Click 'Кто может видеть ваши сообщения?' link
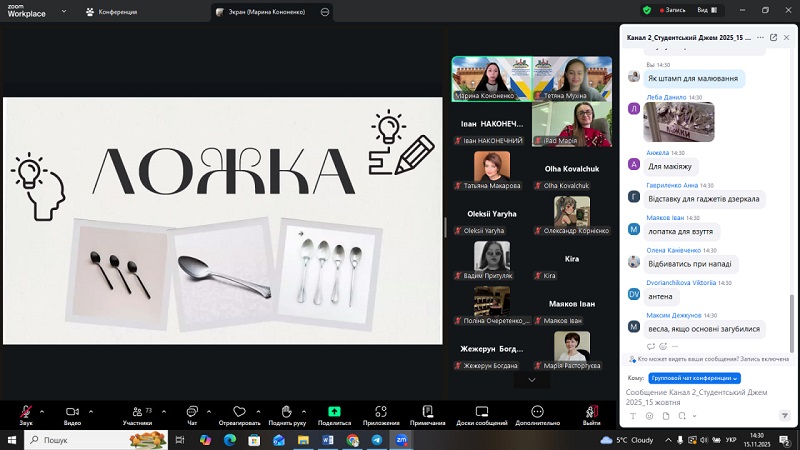800x450 pixels. (680, 359)
